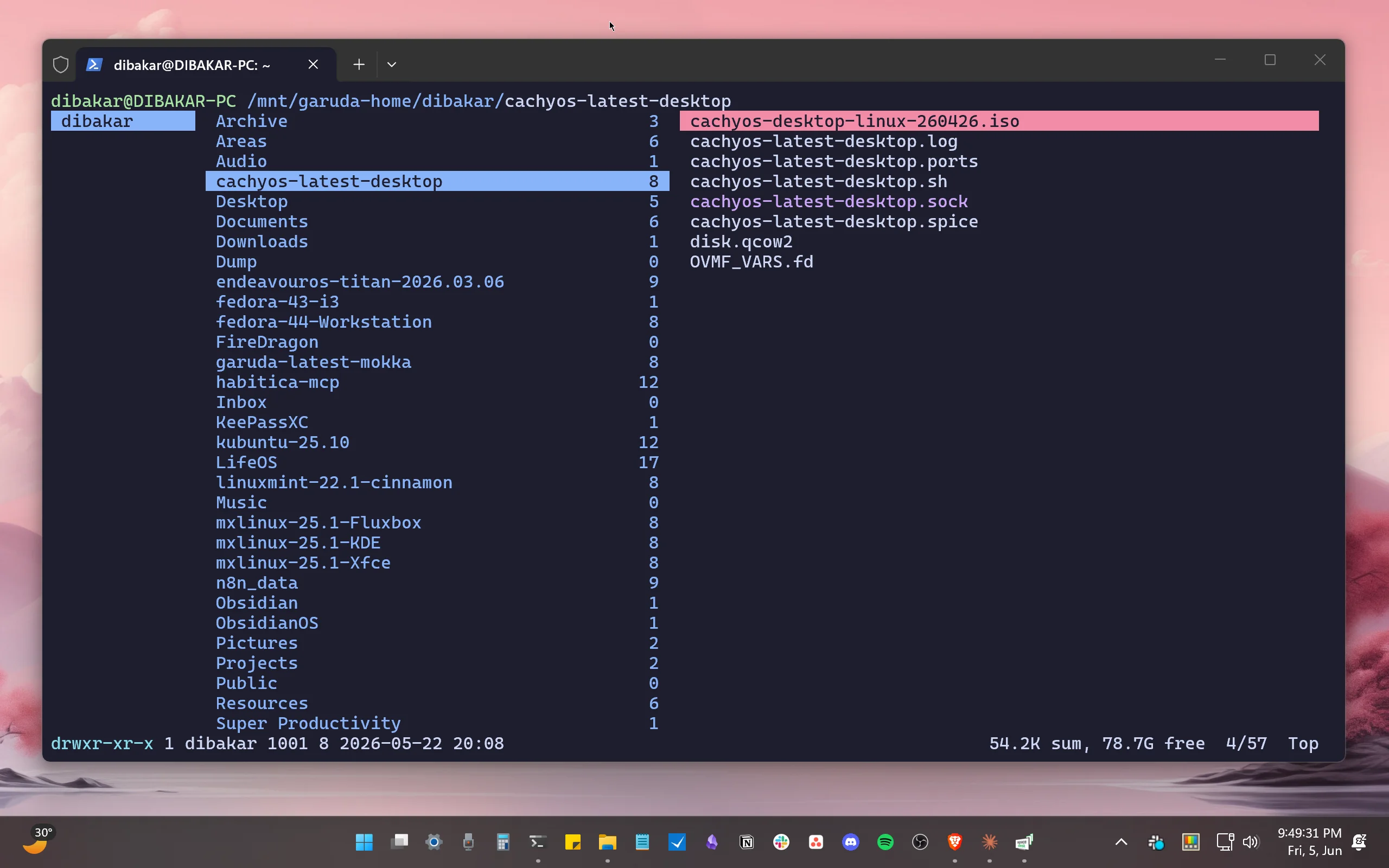Image resolution: width=1389 pixels, height=868 pixels.
Task: Open Task View on the taskbar
Action: (x=399, y=842)
